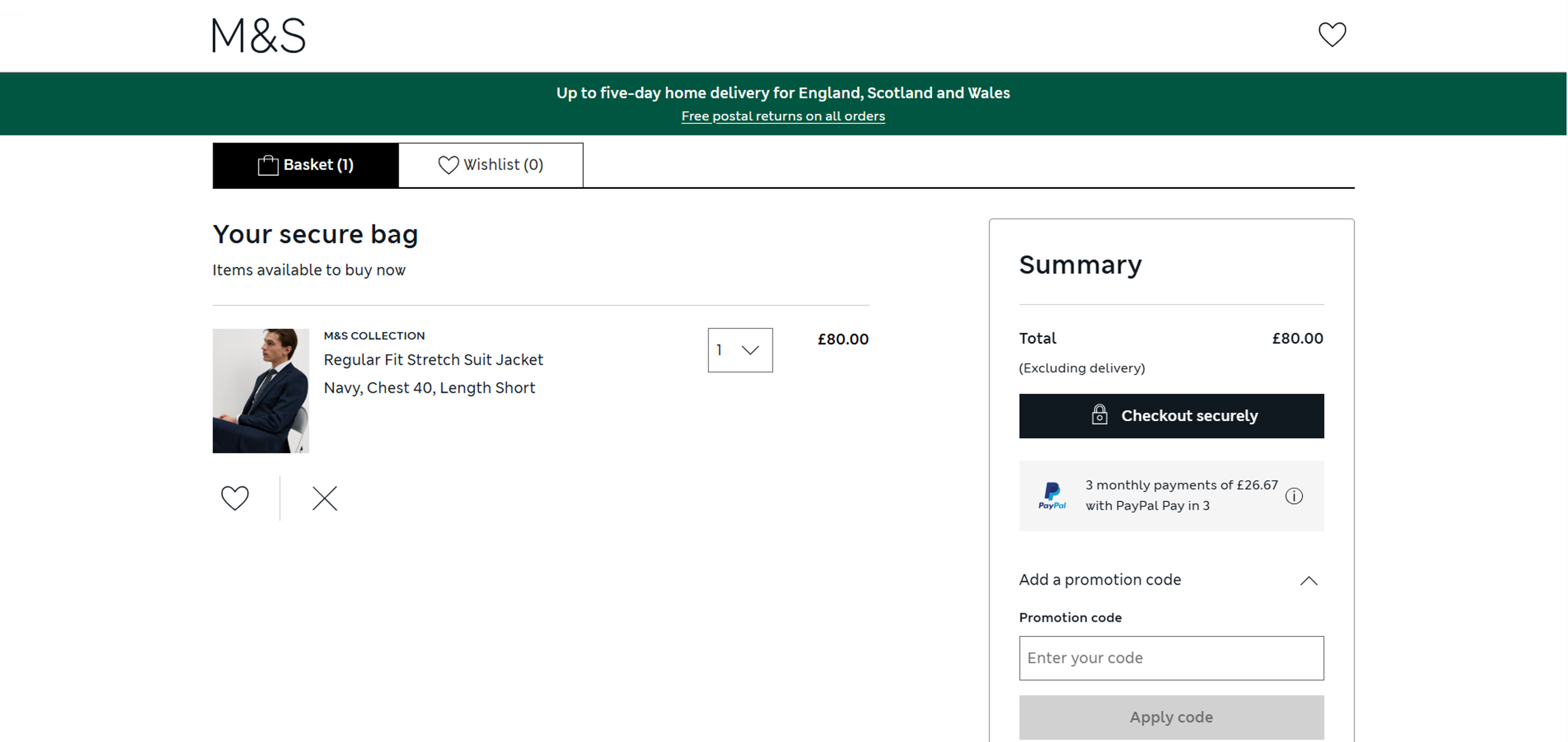
Task: Click the five-day home delivery banner text
Action: click(x=783, y=93)
